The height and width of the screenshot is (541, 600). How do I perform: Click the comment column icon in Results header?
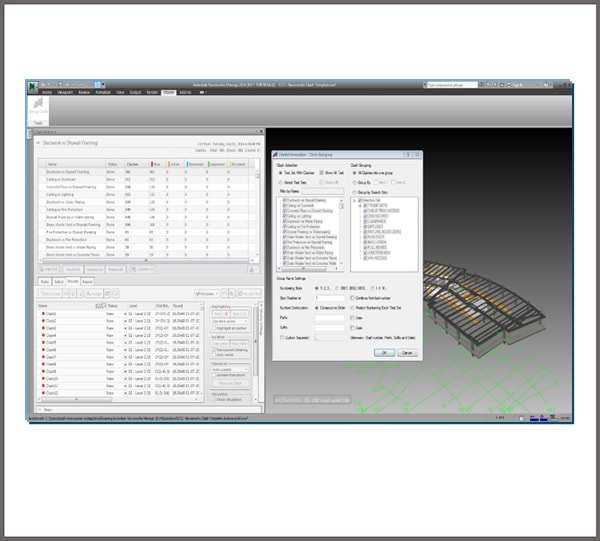pos(103,306)
